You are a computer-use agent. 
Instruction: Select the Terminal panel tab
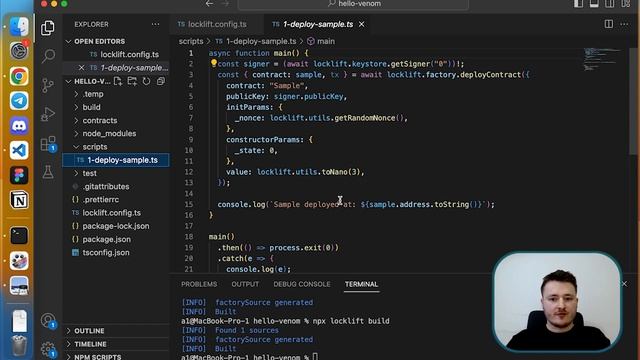tap(361, 284)
